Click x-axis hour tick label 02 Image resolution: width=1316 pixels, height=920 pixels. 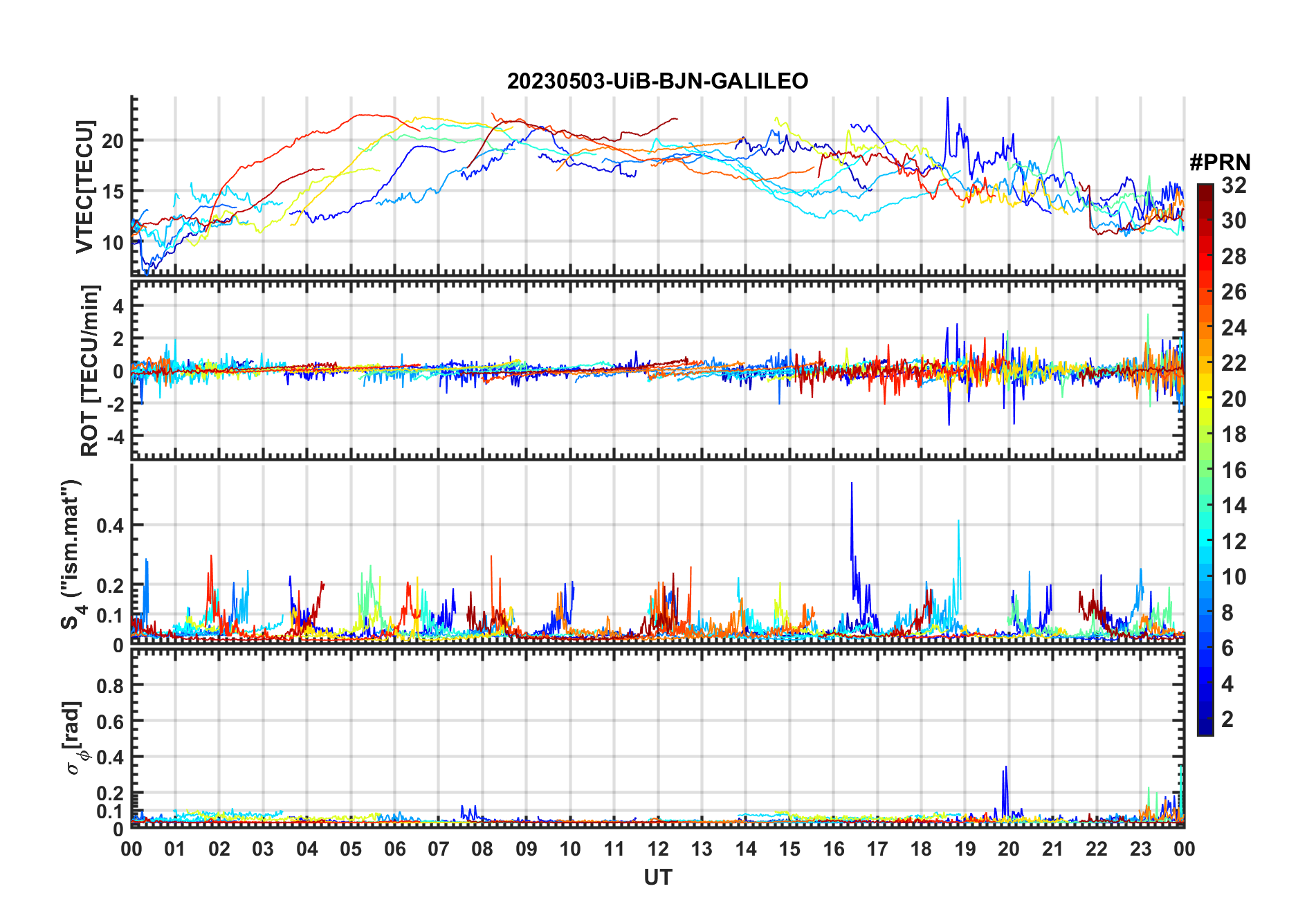219,849
